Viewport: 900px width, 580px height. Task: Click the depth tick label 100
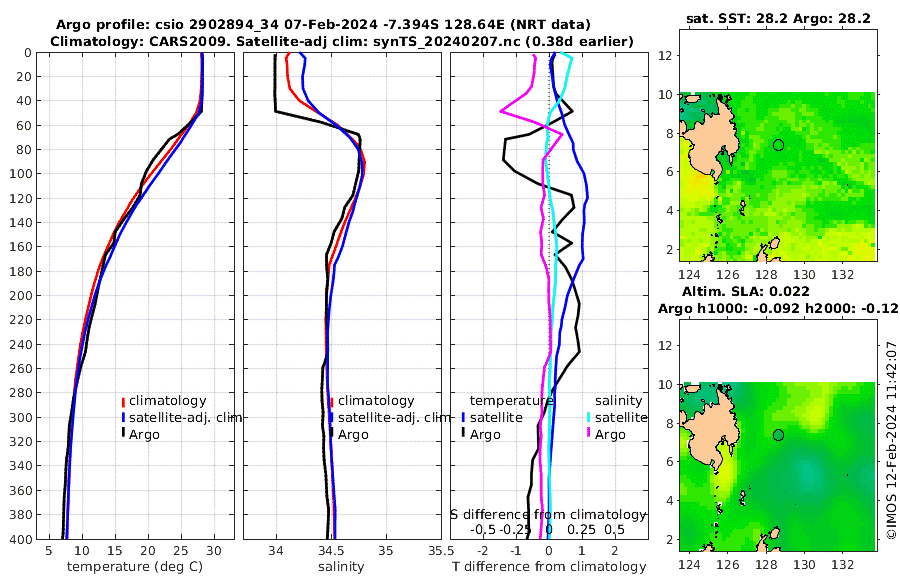(x=21, y=174)
